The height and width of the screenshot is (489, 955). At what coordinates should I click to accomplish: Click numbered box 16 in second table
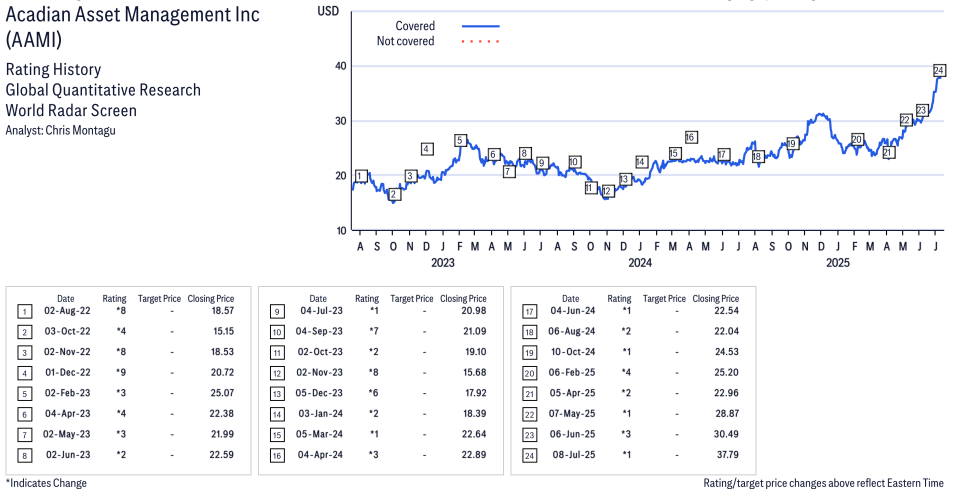click(x=277, y=456)
